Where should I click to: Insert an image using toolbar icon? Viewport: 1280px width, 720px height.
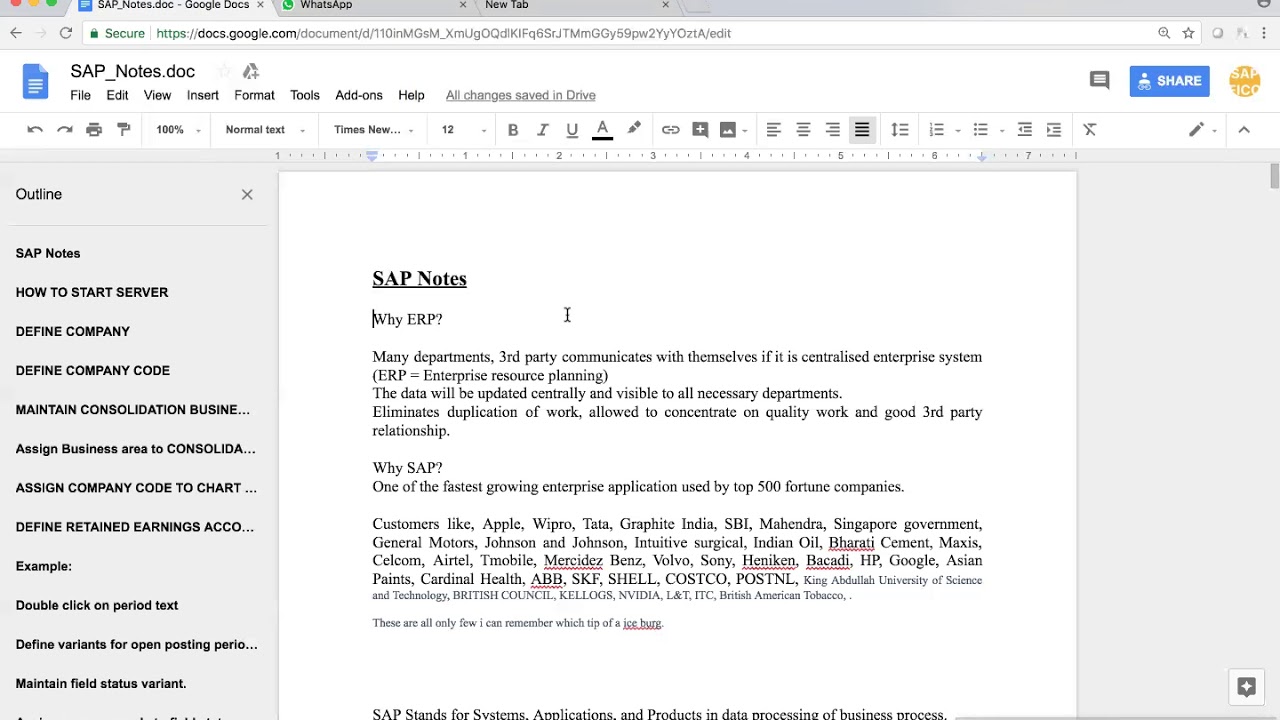coord(727,129)
